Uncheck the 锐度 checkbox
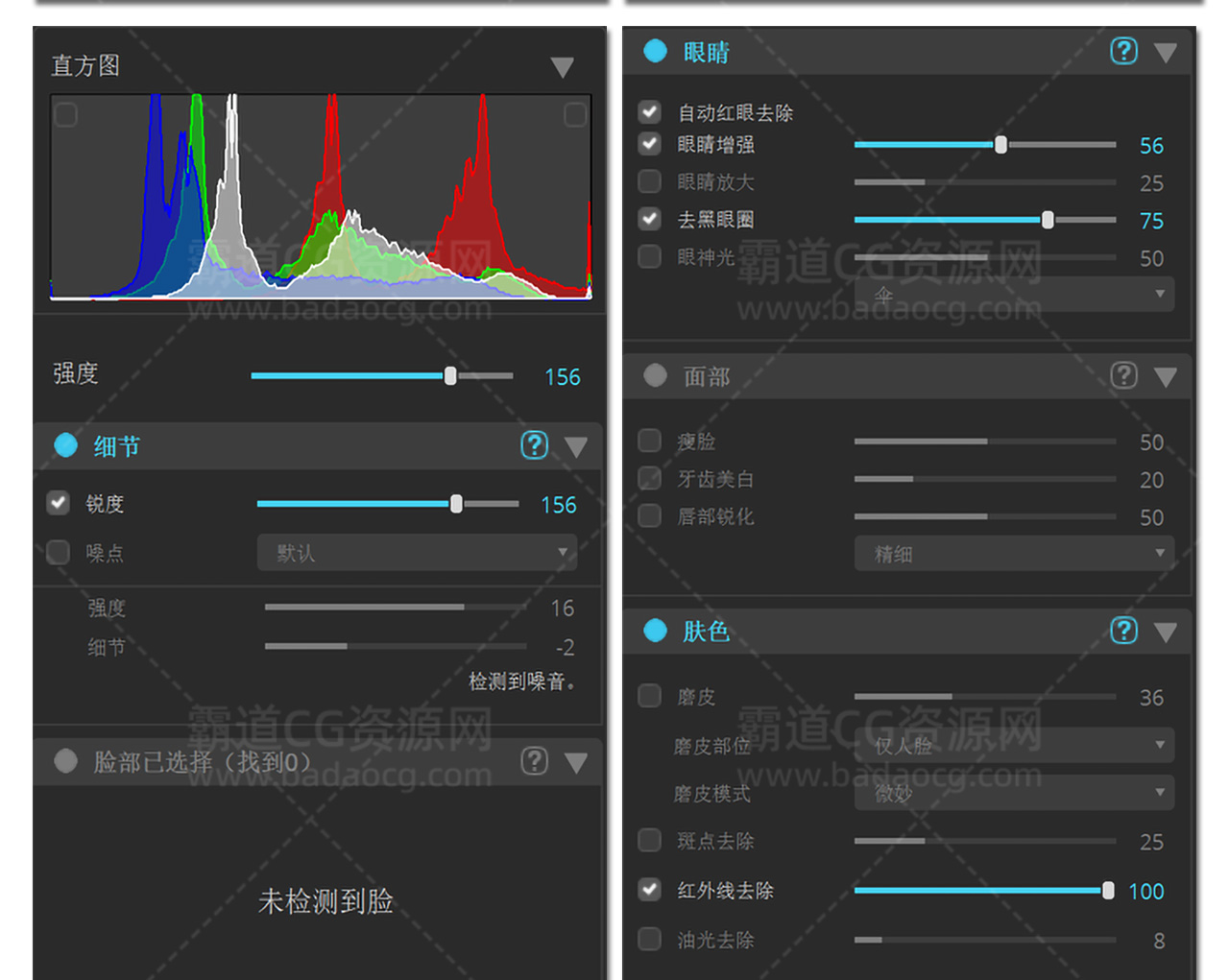This screenshot has width=1229, height=980. pos(59,503)
